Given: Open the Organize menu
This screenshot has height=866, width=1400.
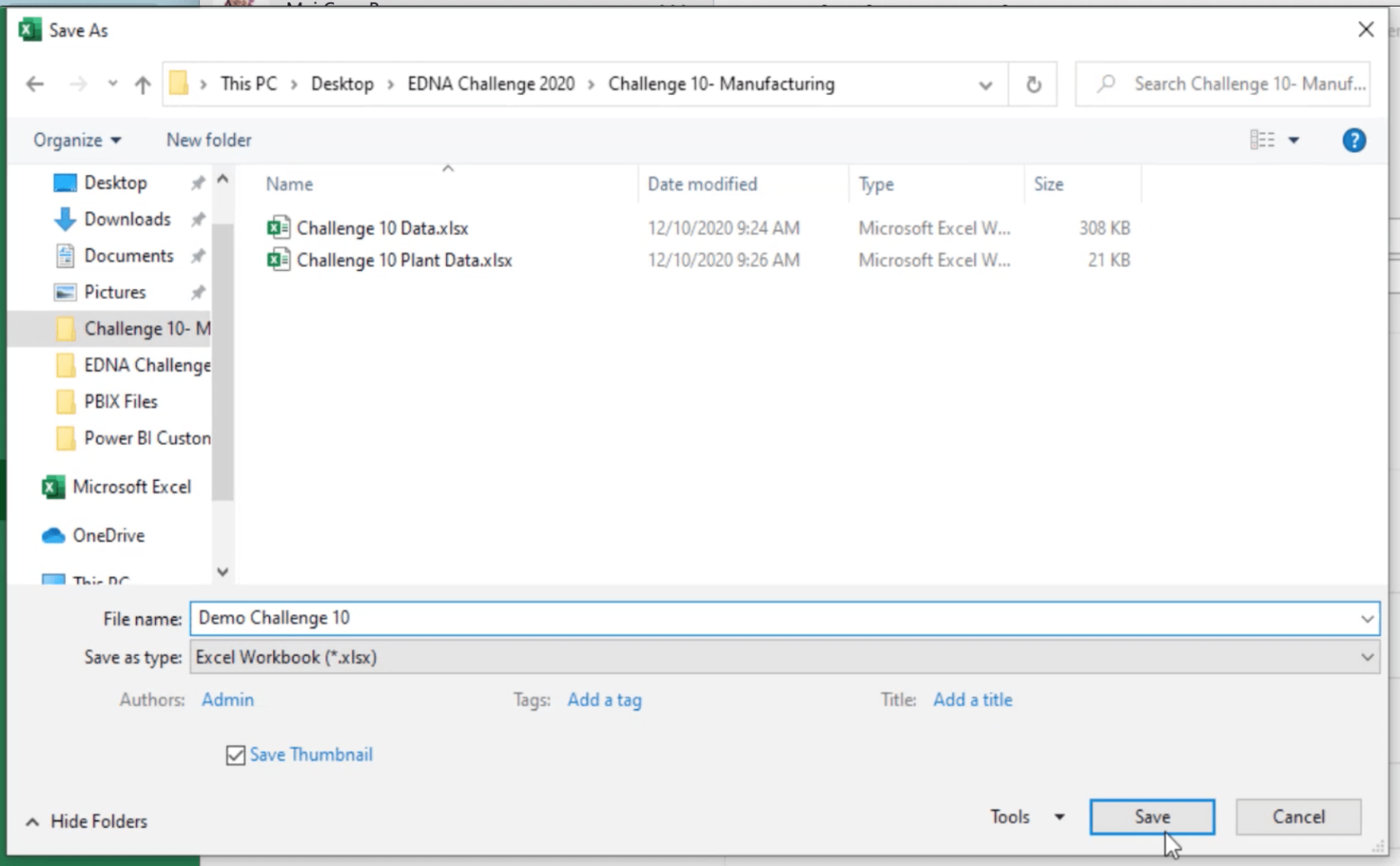Looking at the screenshot, I should click(x=77, y=140).
